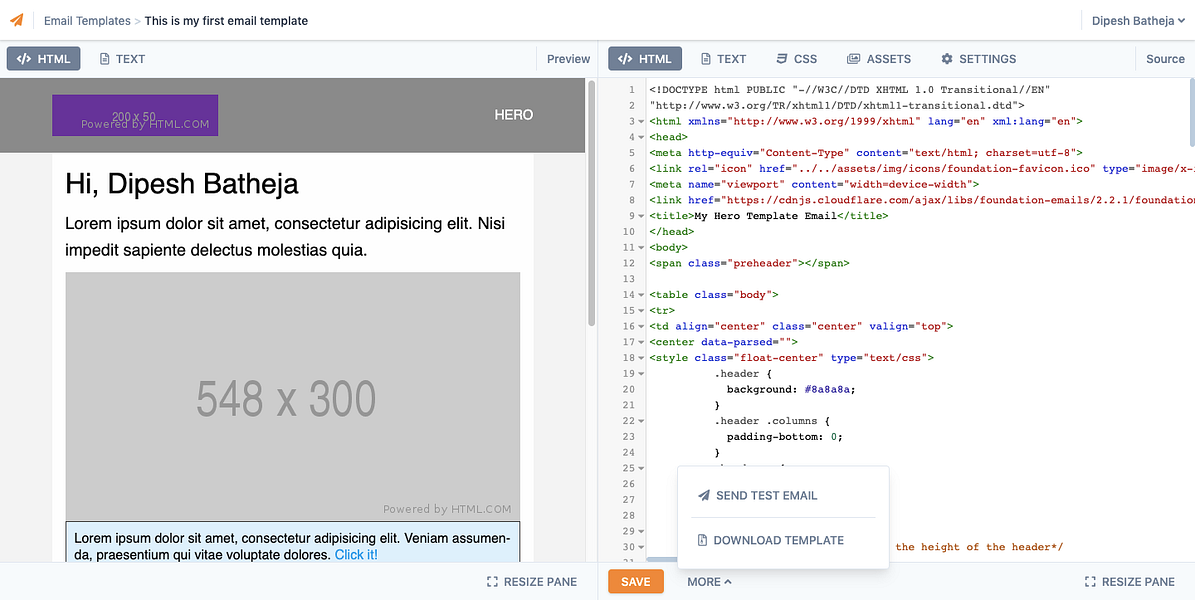
Task: Click the resize icon in source pane footer
Action: coord(1090,582)
